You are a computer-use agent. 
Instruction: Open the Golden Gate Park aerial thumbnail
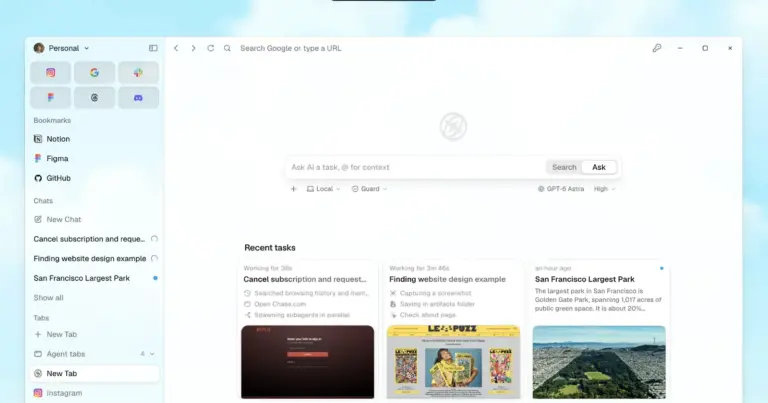(599, 361)
